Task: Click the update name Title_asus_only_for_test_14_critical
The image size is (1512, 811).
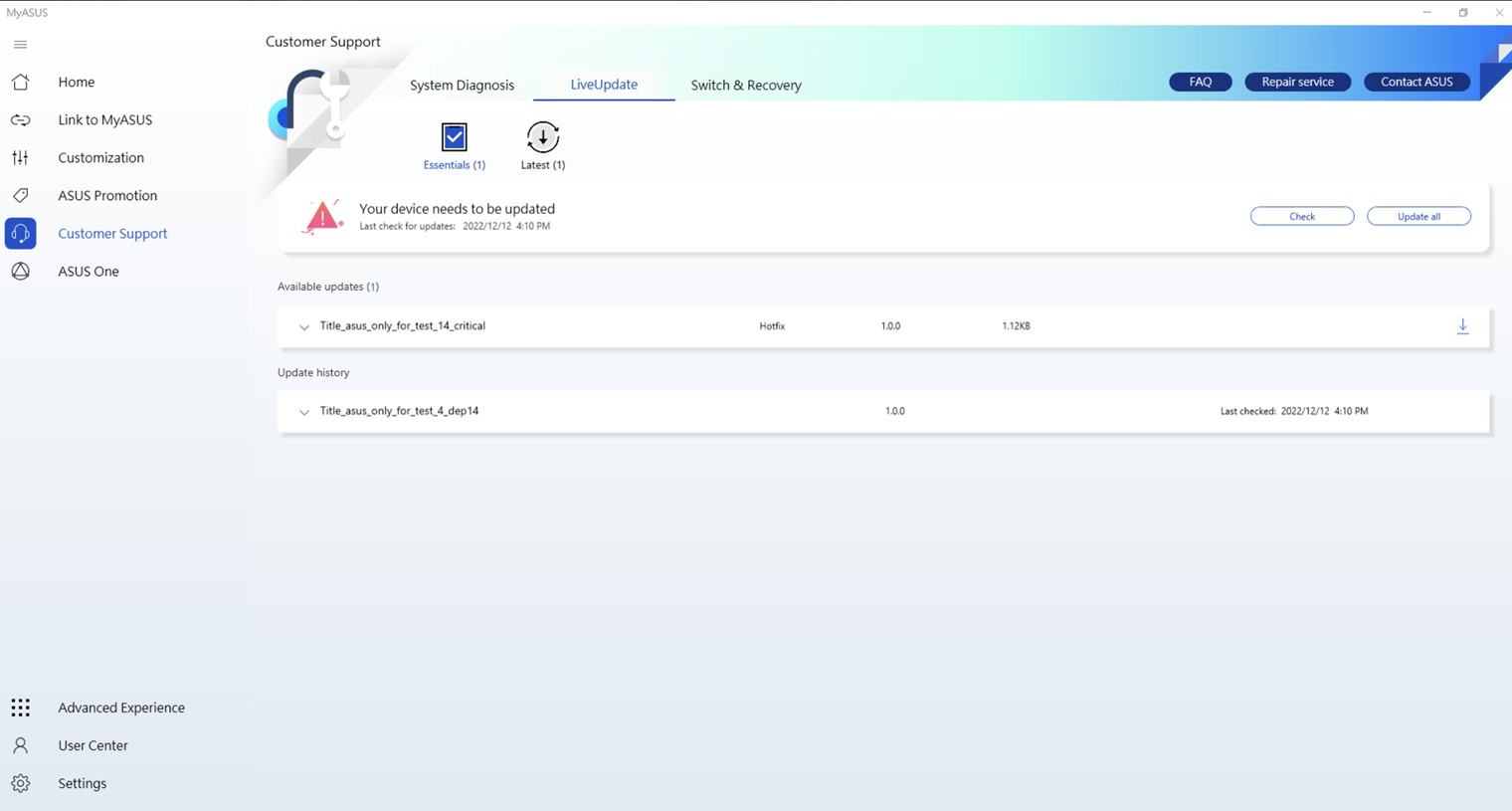Action: click(x=403, y=325)
